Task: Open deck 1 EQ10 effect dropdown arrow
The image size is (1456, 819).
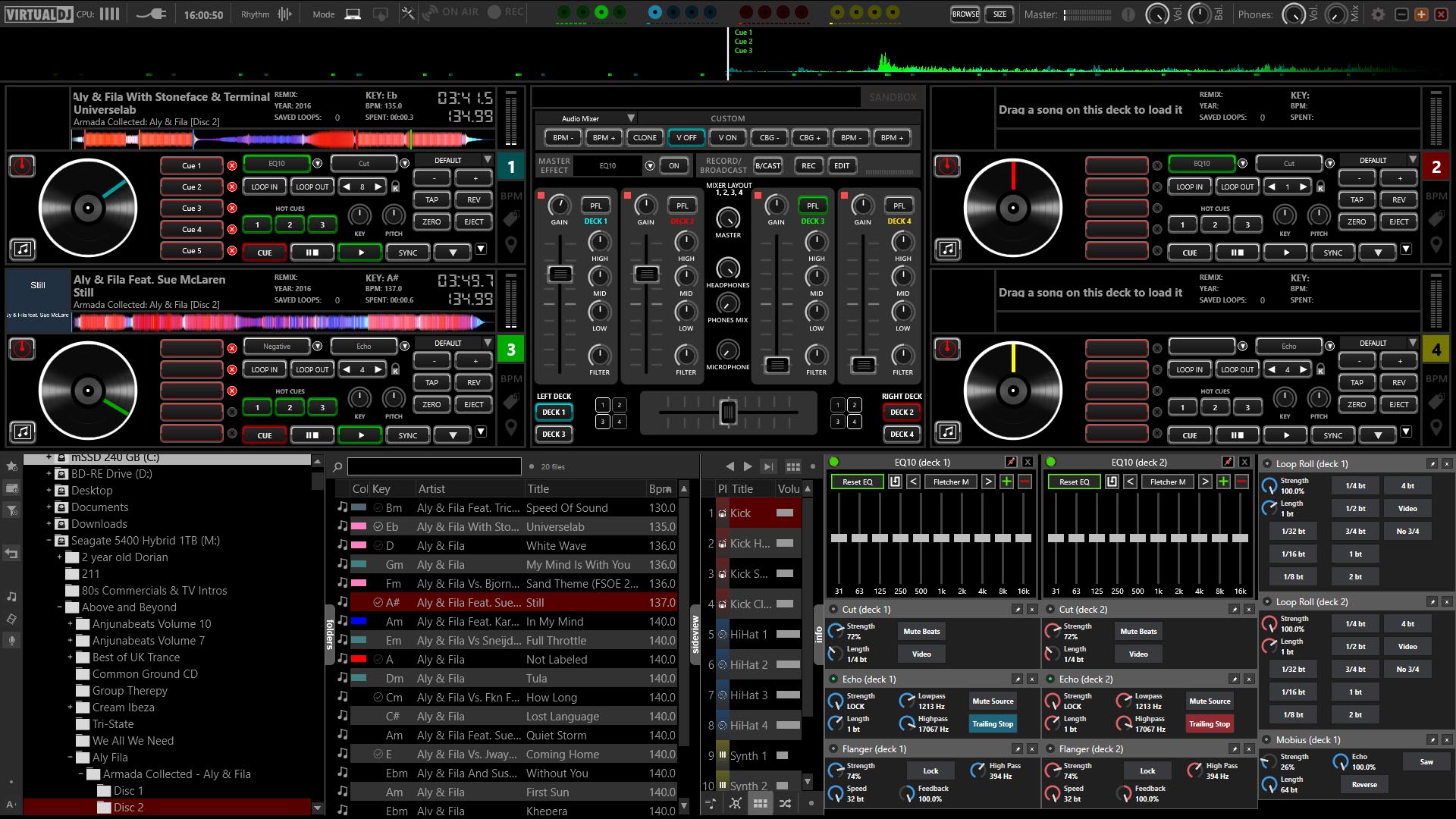Action: 317,163
